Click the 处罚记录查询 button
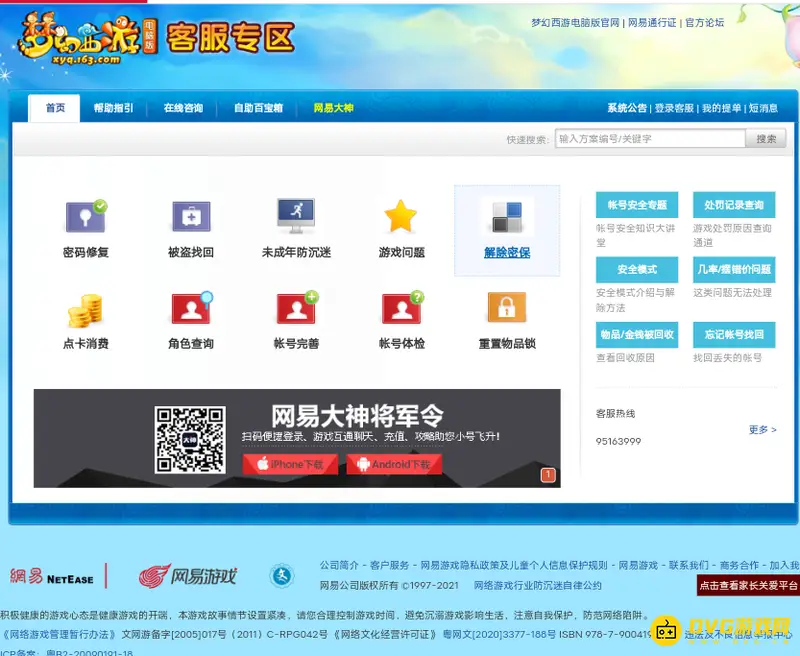This screenshot has height=656, width=800. point(734,205)
